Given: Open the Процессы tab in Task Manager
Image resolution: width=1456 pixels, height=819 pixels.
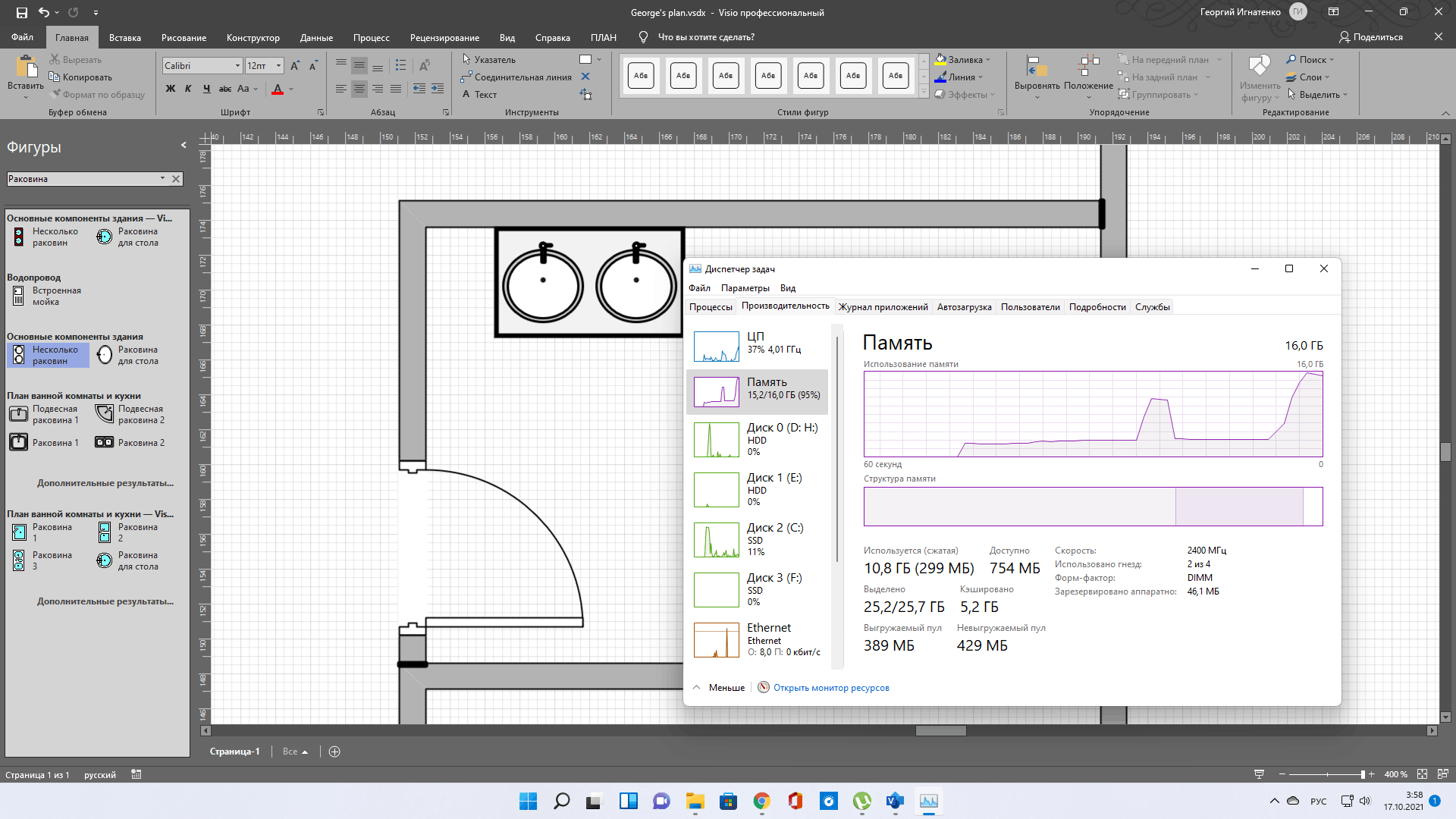Looking at the screenshot, I should pos(710,307).
